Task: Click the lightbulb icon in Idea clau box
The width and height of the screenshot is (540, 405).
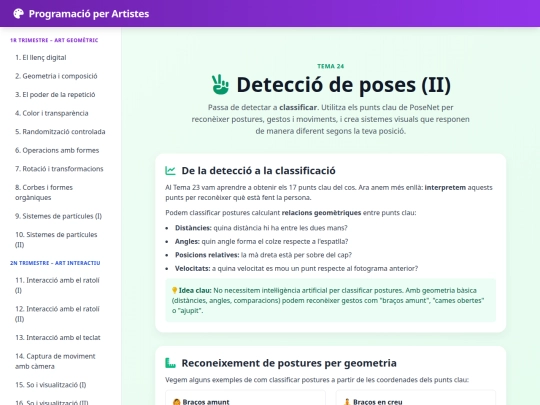Action: point(175,290)
